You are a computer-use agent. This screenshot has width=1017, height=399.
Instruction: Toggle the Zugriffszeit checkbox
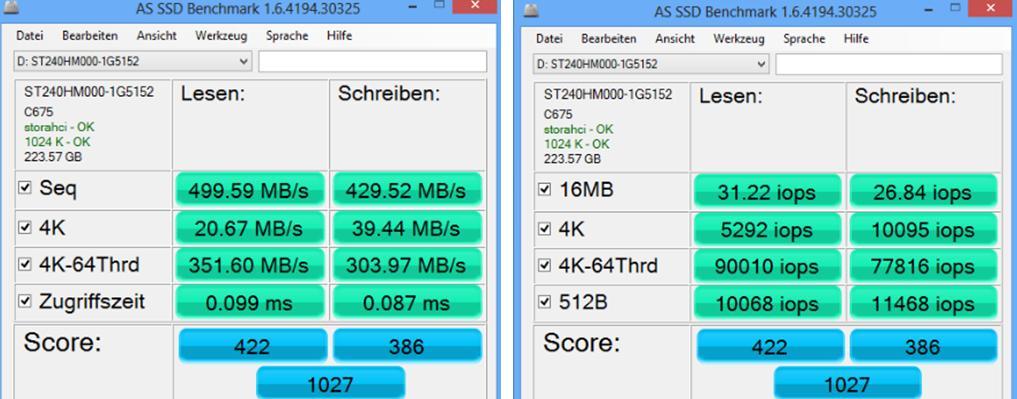point(25,301)
